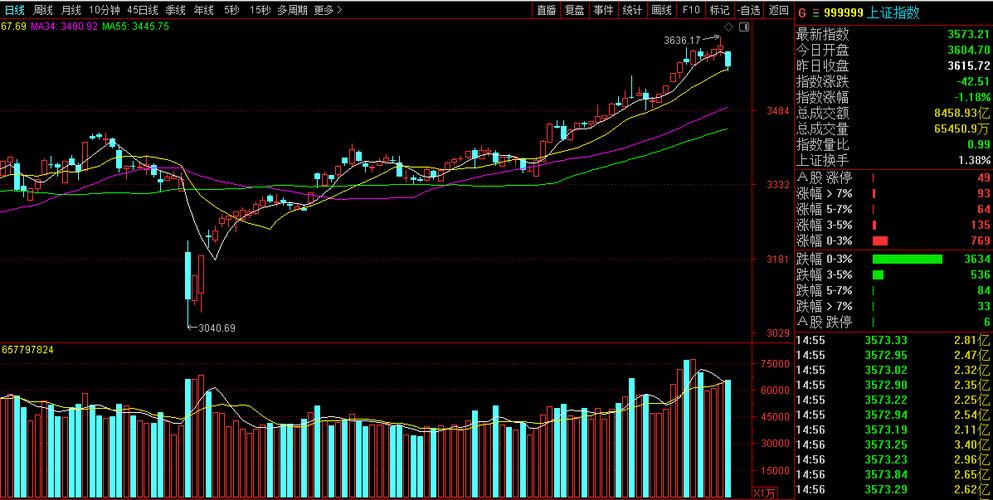Switch to the 周线 weekly chart tab

coord(43,10)
